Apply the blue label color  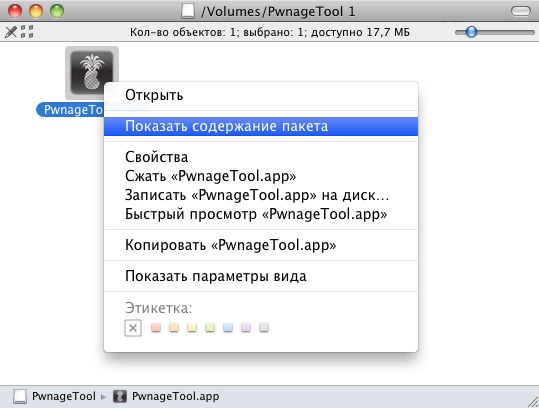228,327
